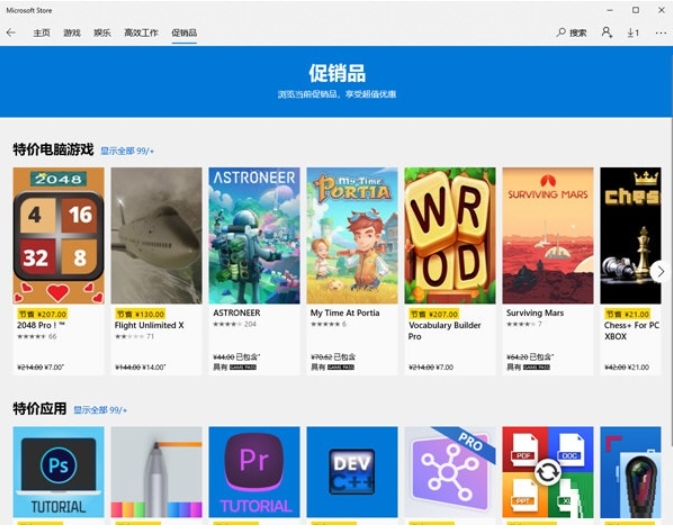Open the ASTRONEER game cover
The width and height of the screenshot is (673, 529).
(x=254, y=235)
